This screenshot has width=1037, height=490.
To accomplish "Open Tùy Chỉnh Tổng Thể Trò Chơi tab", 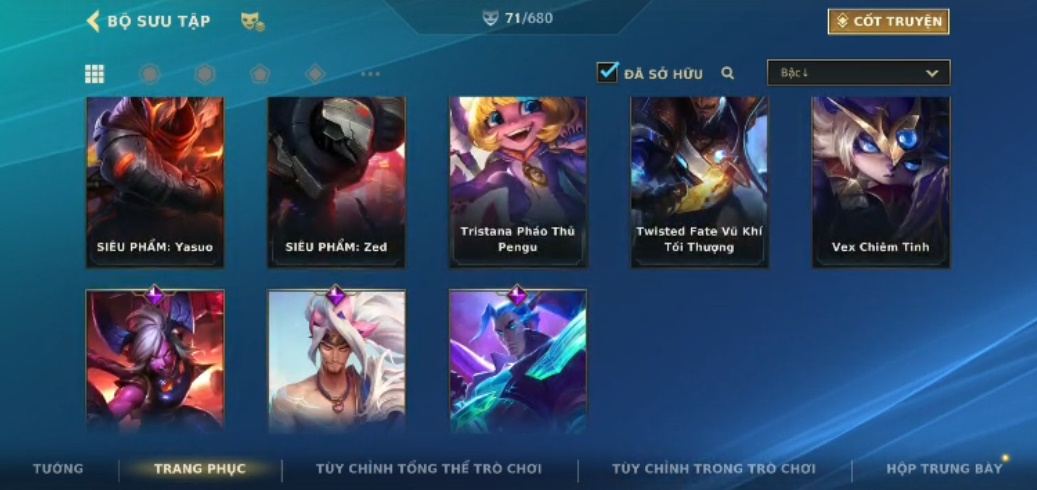I will [x=429, y=469].
